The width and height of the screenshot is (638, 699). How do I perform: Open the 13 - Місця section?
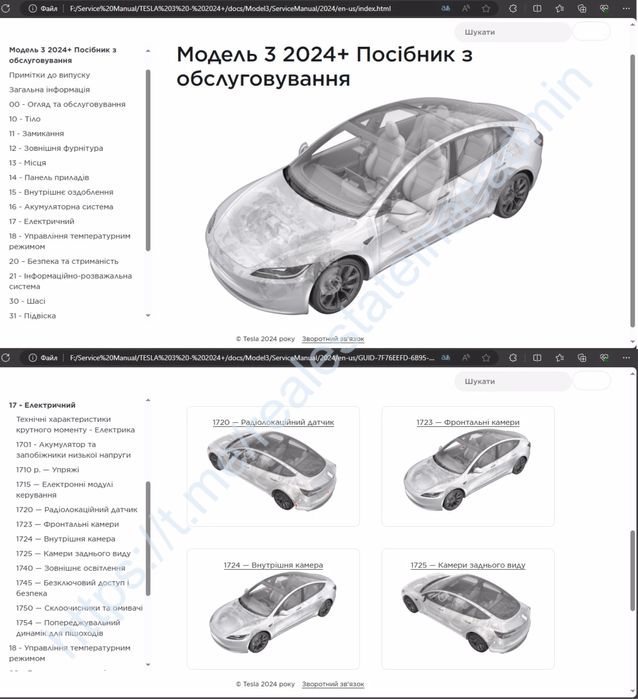pyautogui.click(x=28, y=163)
